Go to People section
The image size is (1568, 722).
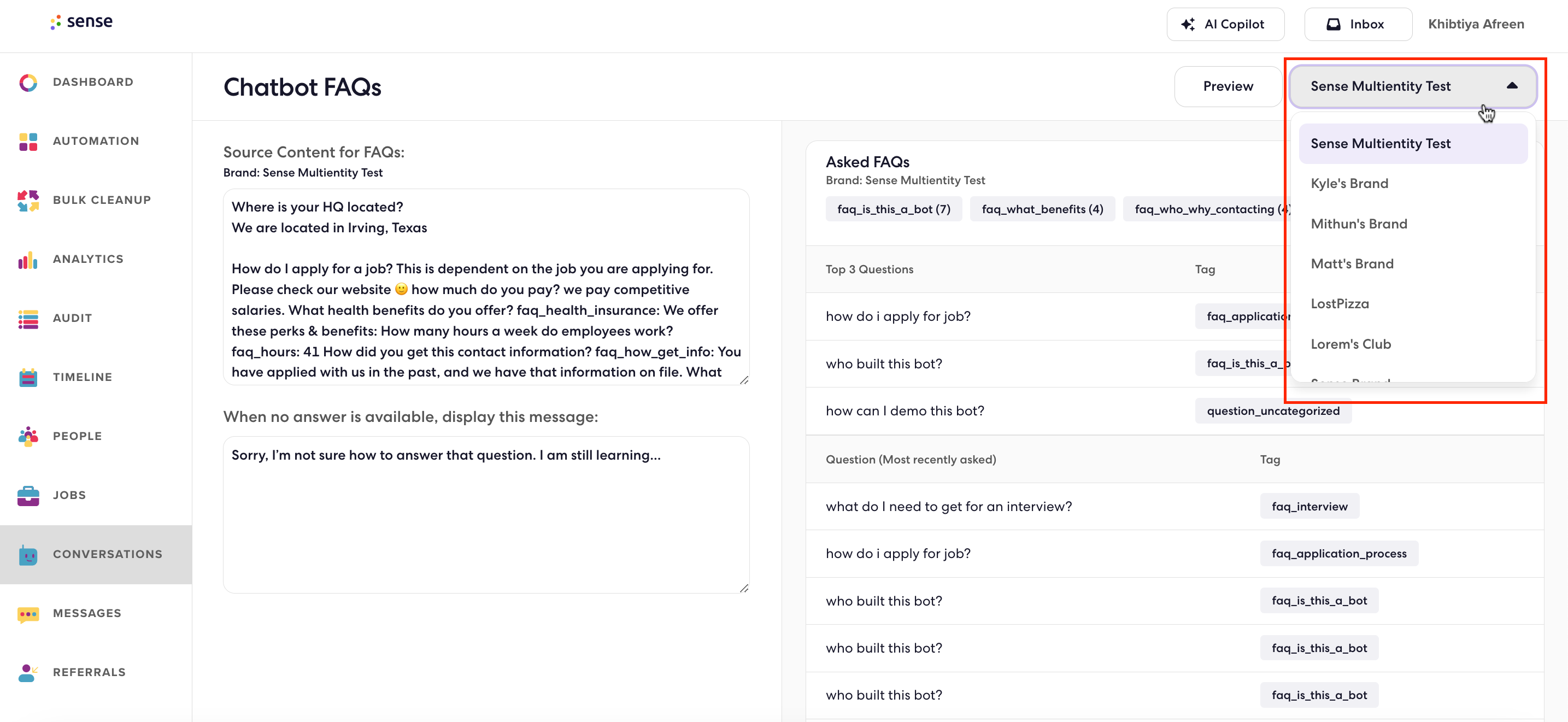[96, 437]
